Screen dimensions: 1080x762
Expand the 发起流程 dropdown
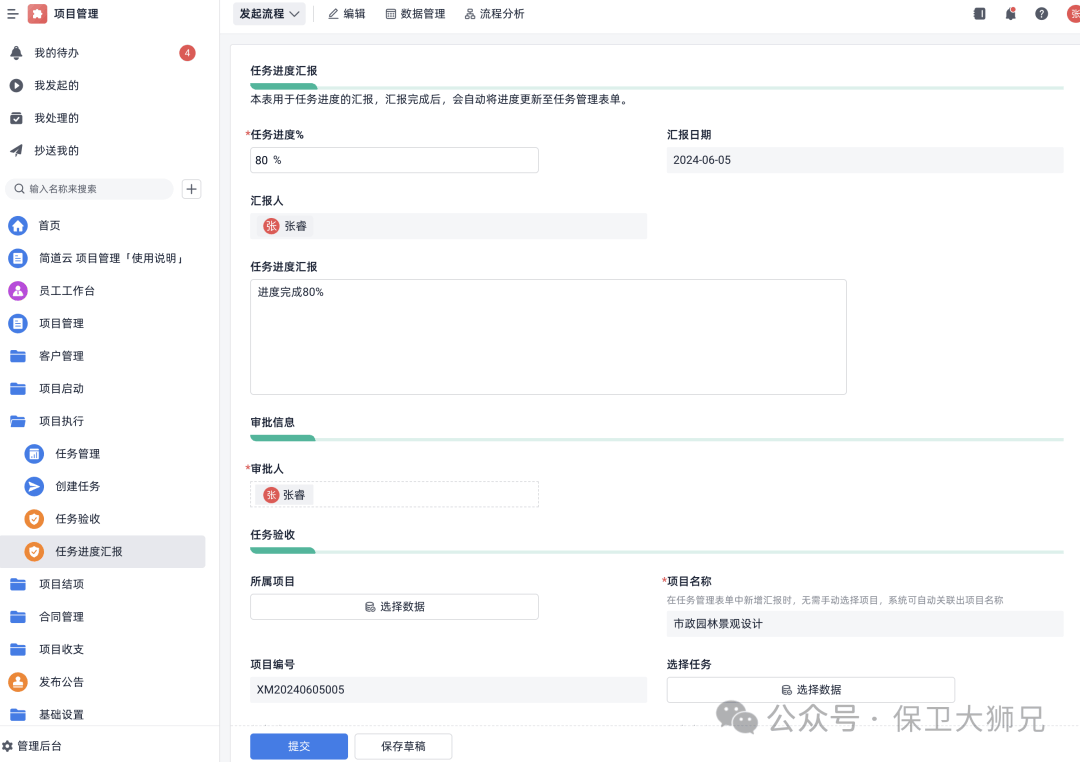pyautogui.click(x=269, y=14)
